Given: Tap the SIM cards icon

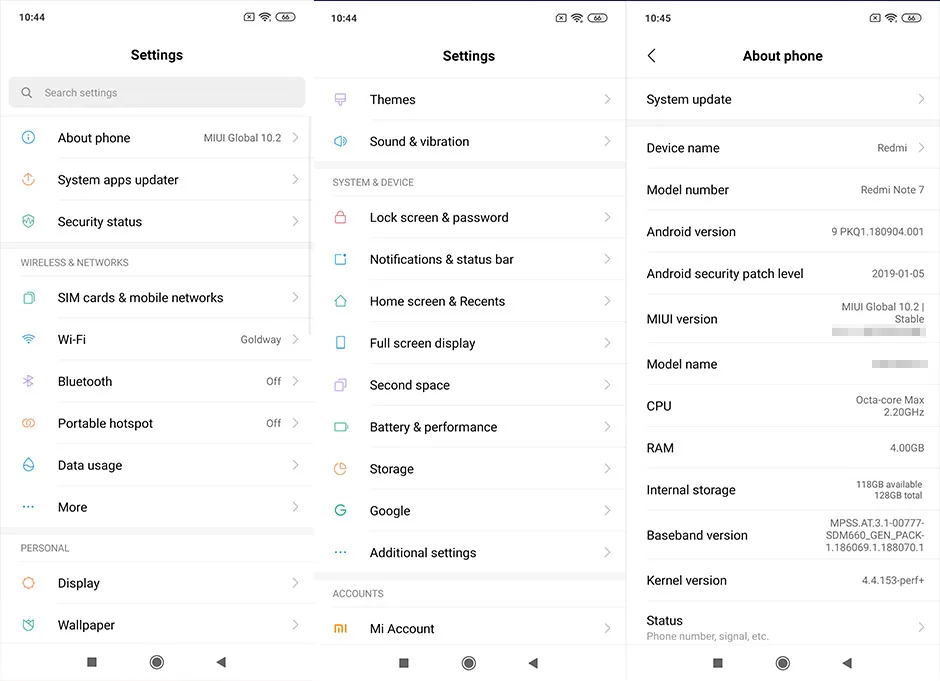Looking at the screenshot, I should pos(28,297).
